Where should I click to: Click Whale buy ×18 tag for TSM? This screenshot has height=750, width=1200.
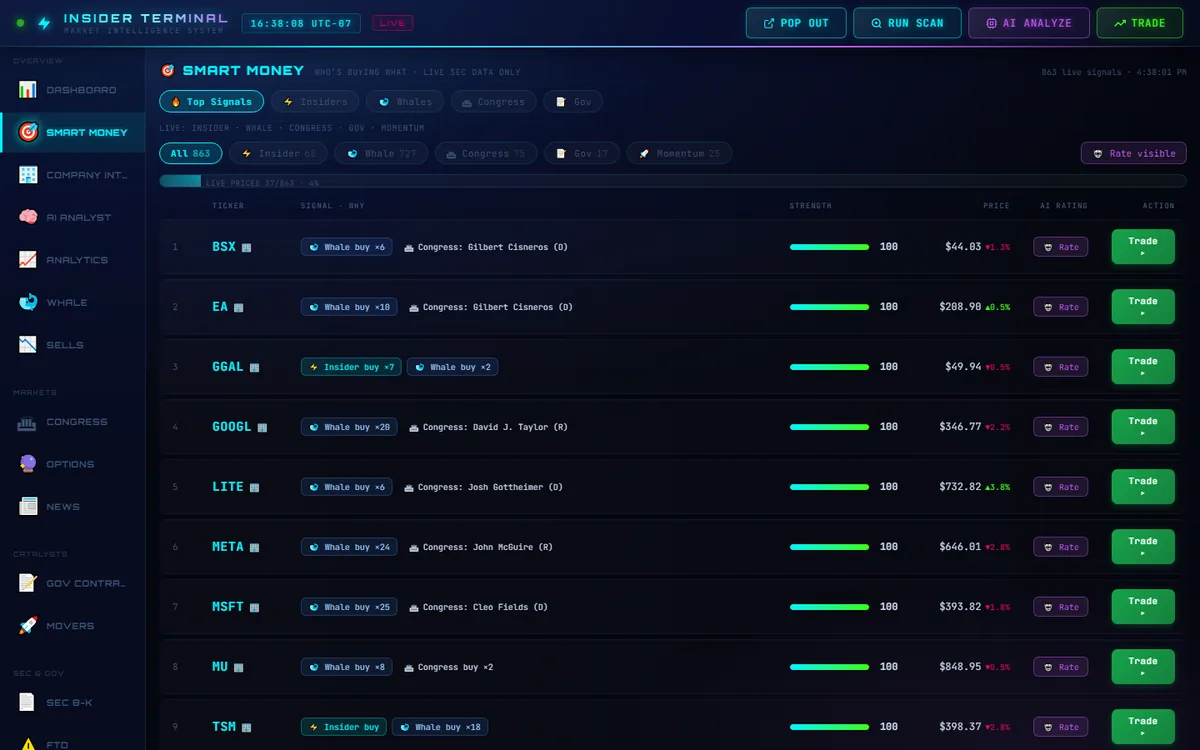pos(440,727)
